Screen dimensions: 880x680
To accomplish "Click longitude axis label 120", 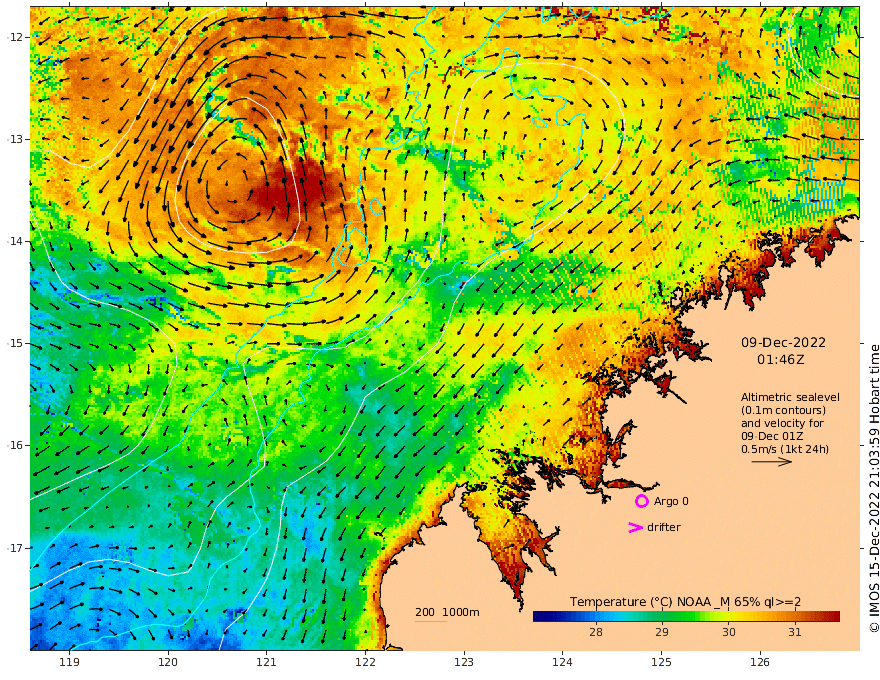I will click(x=168, y=662).
